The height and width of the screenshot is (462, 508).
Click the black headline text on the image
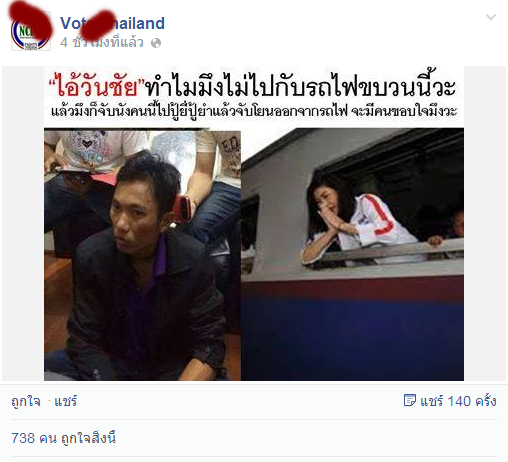301,85
